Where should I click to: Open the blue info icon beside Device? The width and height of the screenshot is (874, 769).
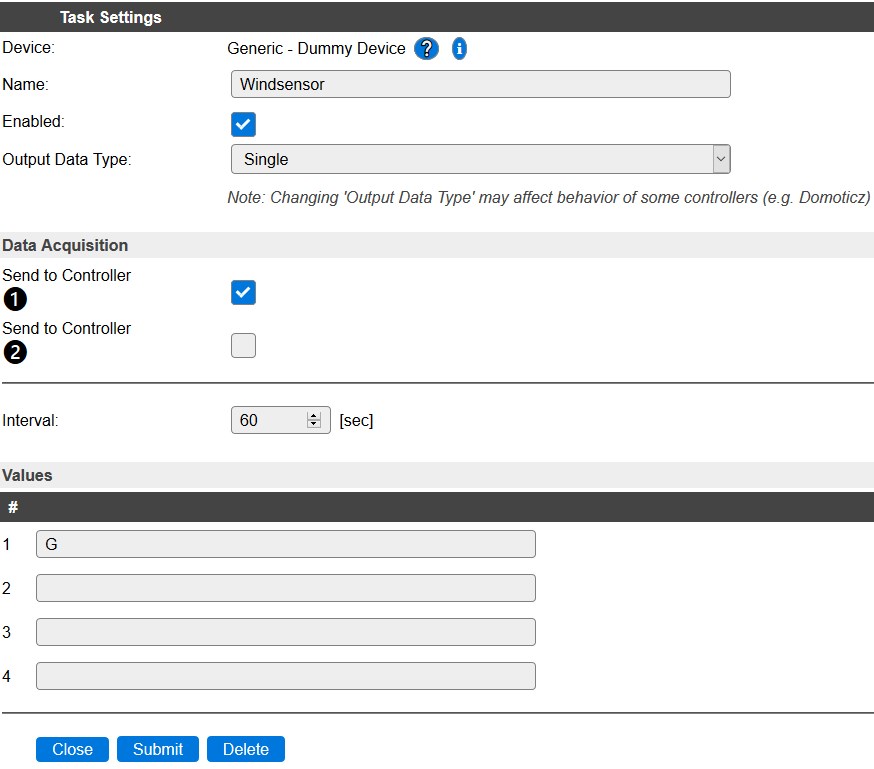click(459, 48)
